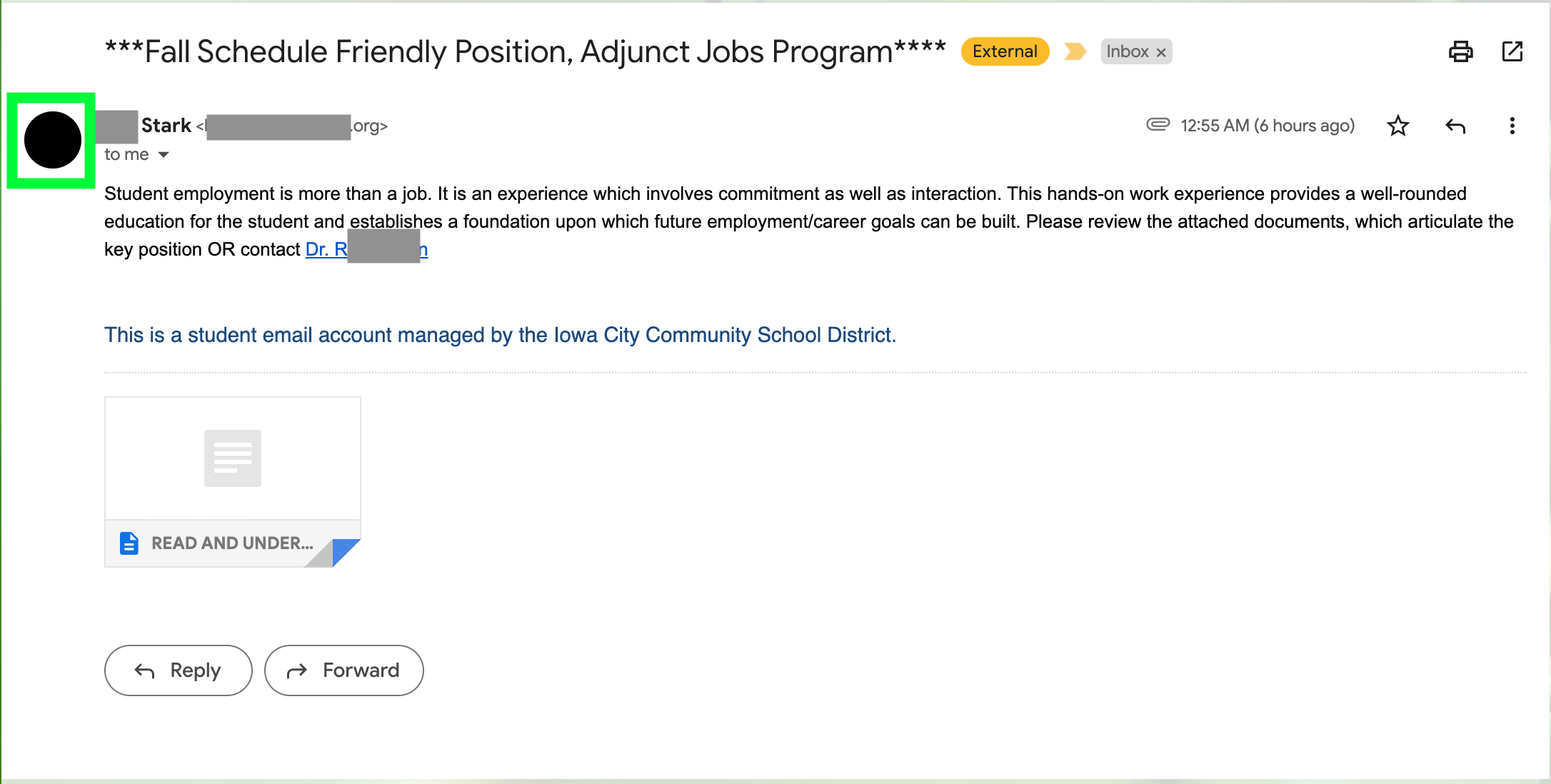This screenshot has height=784, width=1551.
Task: Expand the blue corner of the attachment card
Action: click(x=346, y=552)
